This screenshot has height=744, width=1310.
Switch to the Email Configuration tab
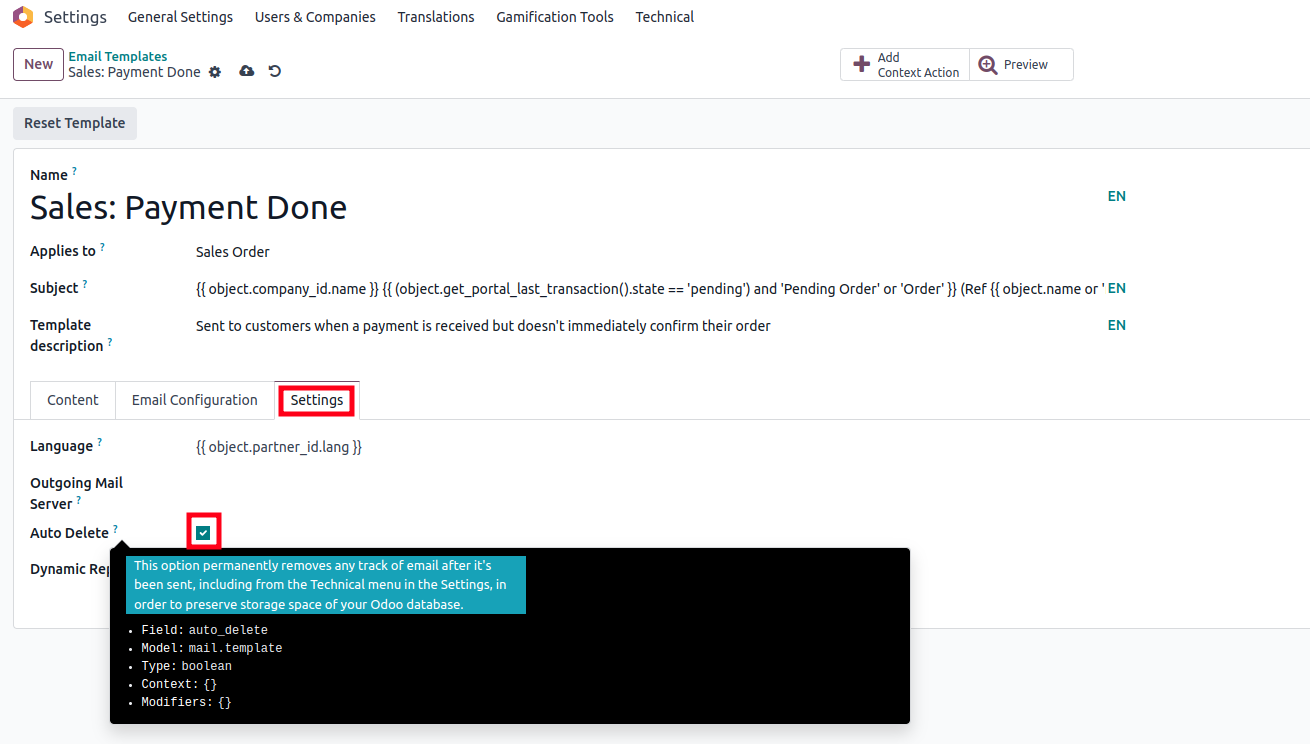(x=195, y=400)
